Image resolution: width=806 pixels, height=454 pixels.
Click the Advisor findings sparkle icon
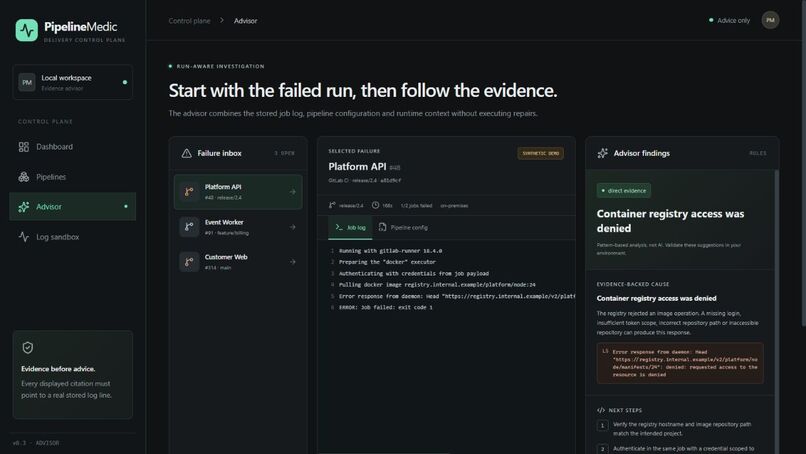602,153
